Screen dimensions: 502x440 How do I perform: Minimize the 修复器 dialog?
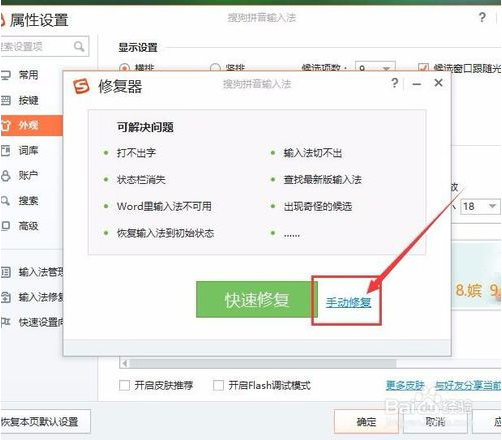pyautogui.click(x=416, y=84)
